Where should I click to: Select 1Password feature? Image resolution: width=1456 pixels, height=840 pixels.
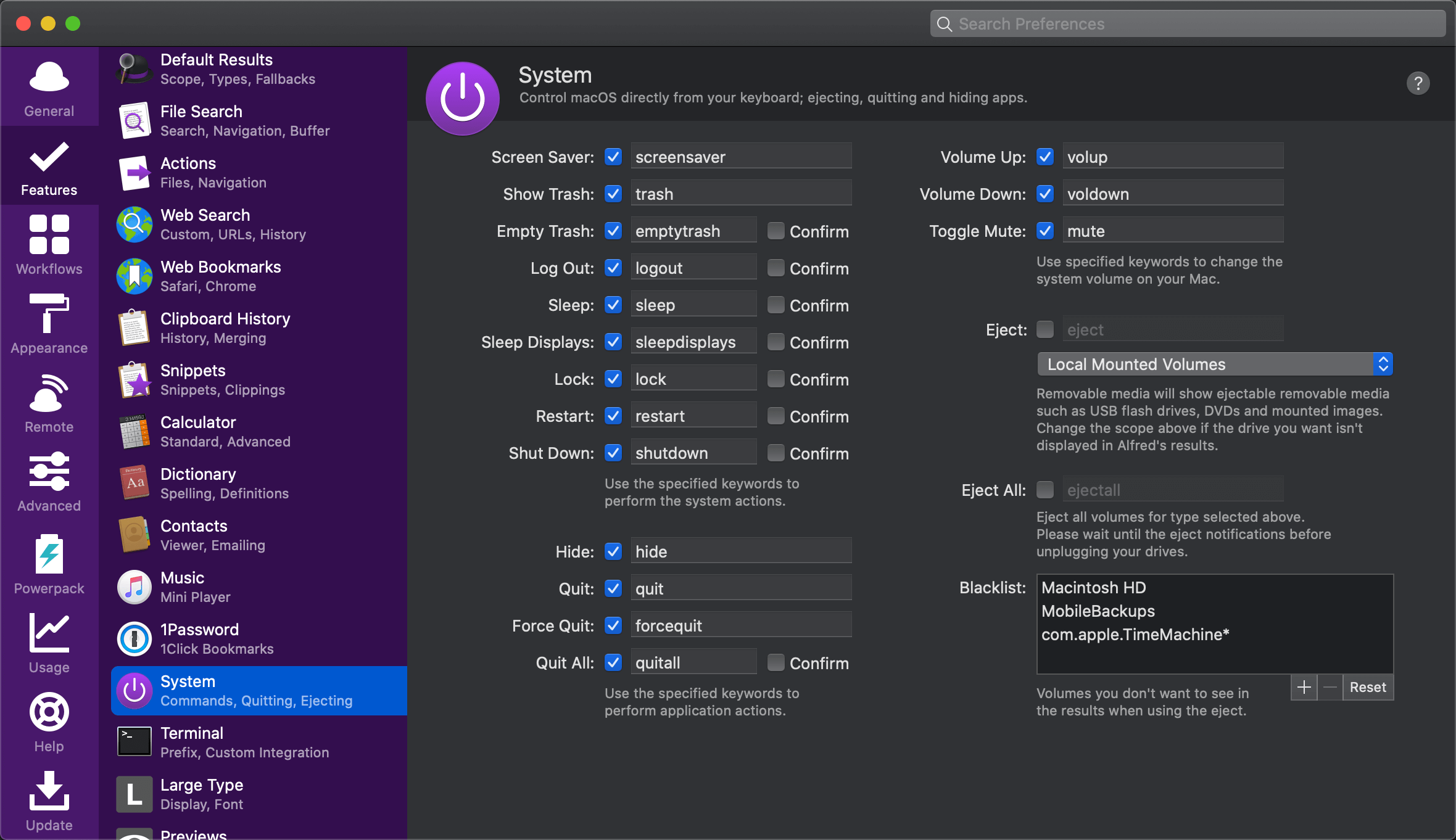click(x=259, y=639)
